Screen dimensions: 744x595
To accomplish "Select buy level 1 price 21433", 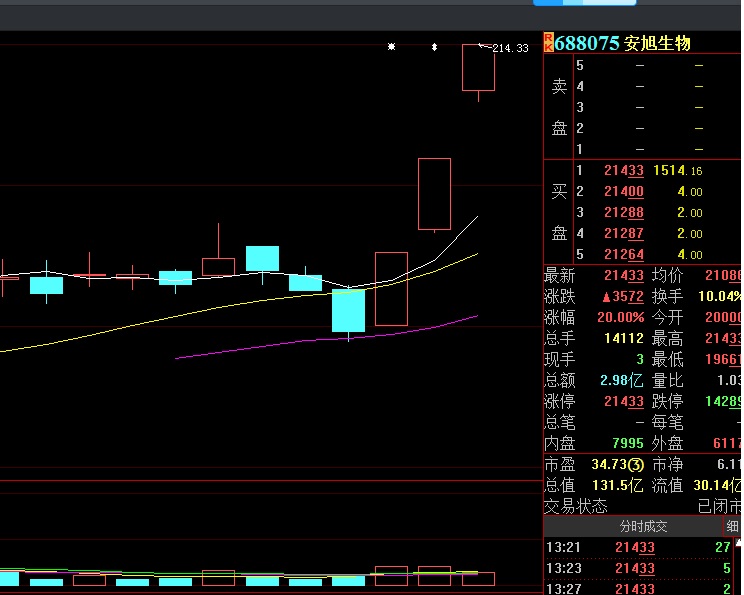I will click(x=623, y=171).
